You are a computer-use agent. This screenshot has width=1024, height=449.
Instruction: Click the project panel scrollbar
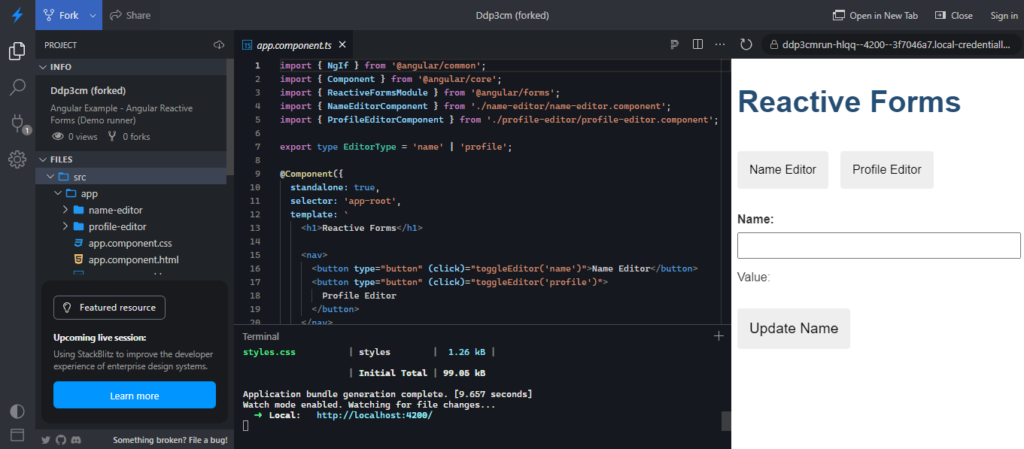[229, 116]
